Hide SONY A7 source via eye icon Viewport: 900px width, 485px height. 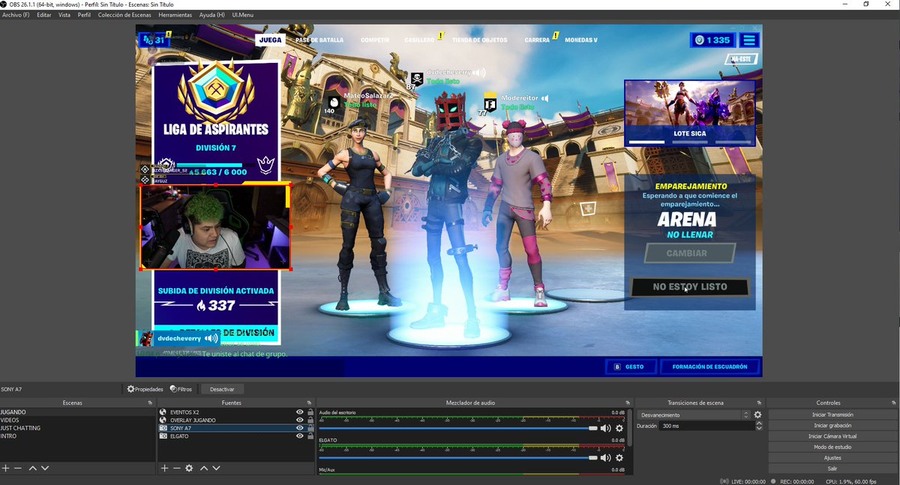point(300,428)
